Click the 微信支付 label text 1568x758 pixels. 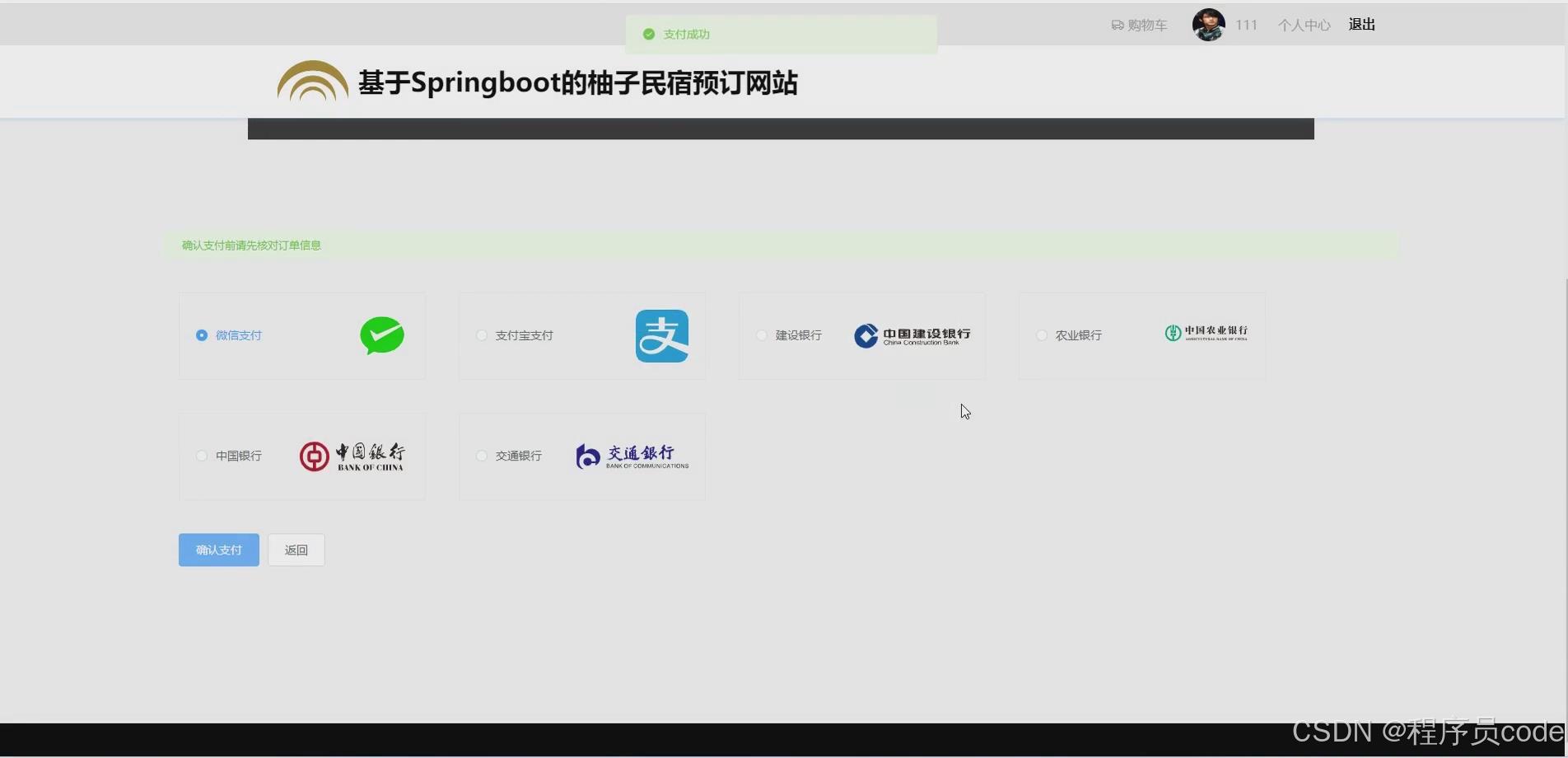click(239, 335)
